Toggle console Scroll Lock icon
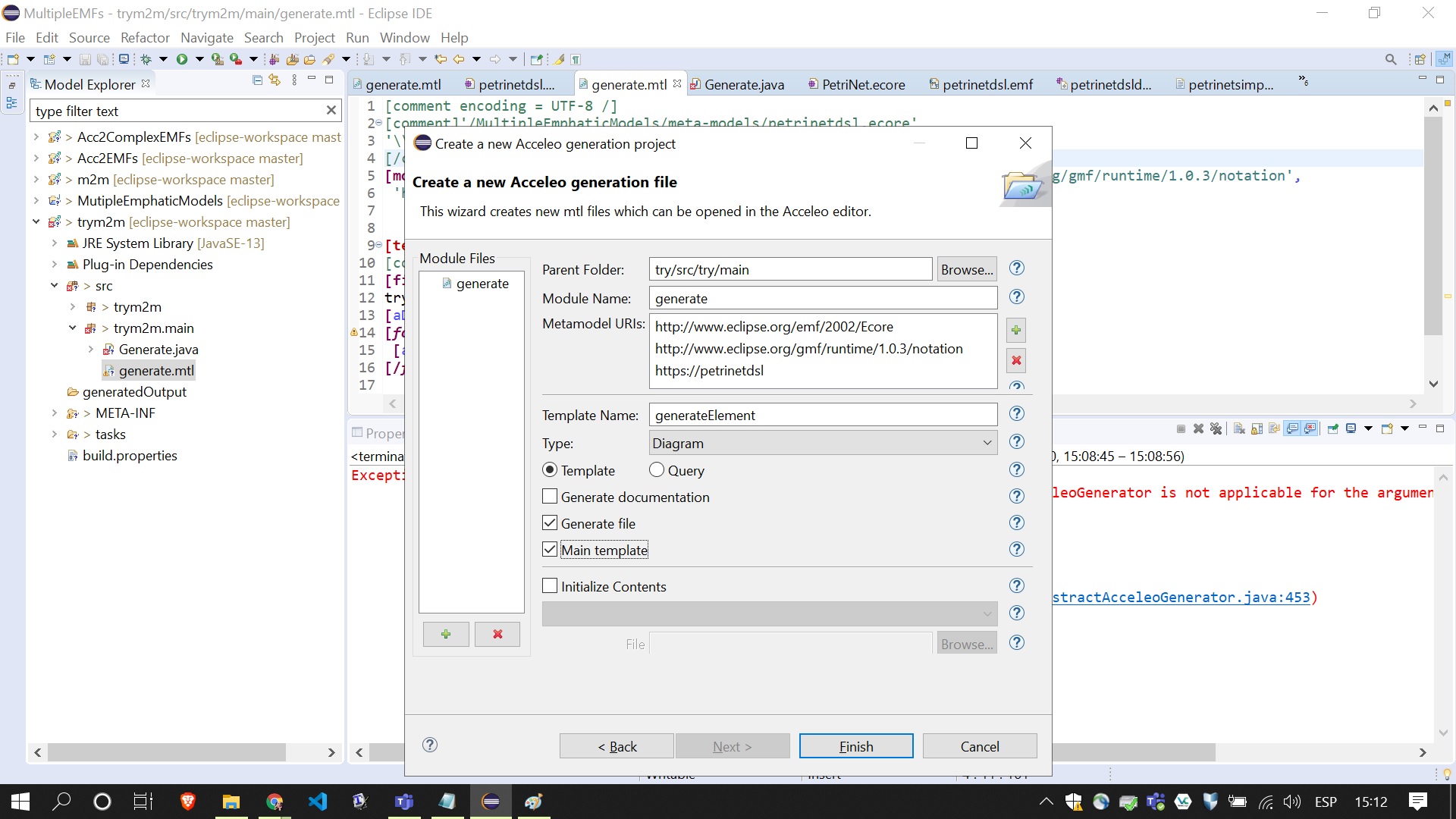 pos(1257,429)
